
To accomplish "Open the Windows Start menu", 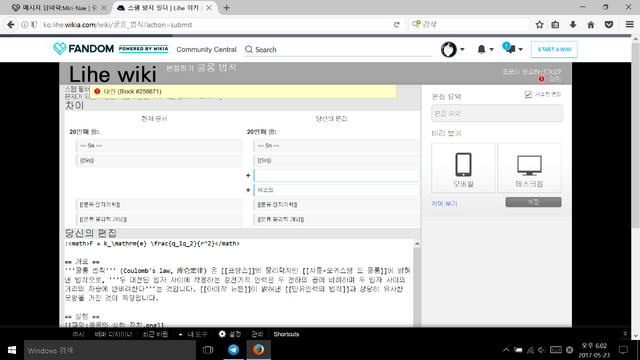I will [x=12, y=350].
